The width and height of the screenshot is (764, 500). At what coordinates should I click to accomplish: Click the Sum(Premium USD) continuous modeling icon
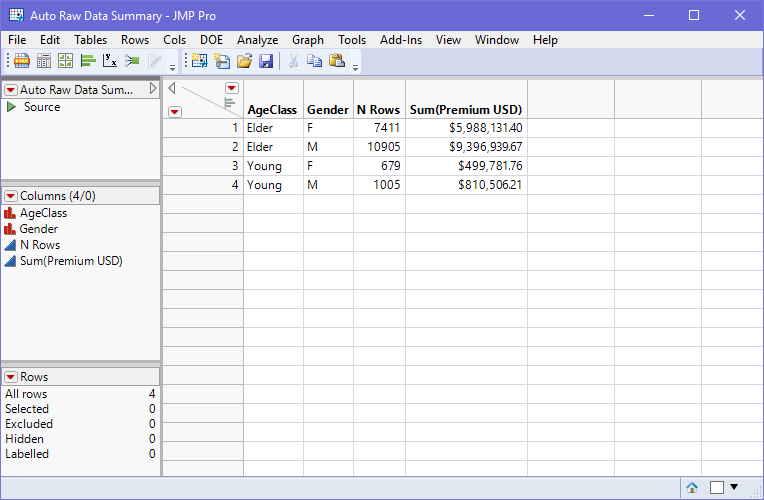pyautogui.click(x=10, y=261)
